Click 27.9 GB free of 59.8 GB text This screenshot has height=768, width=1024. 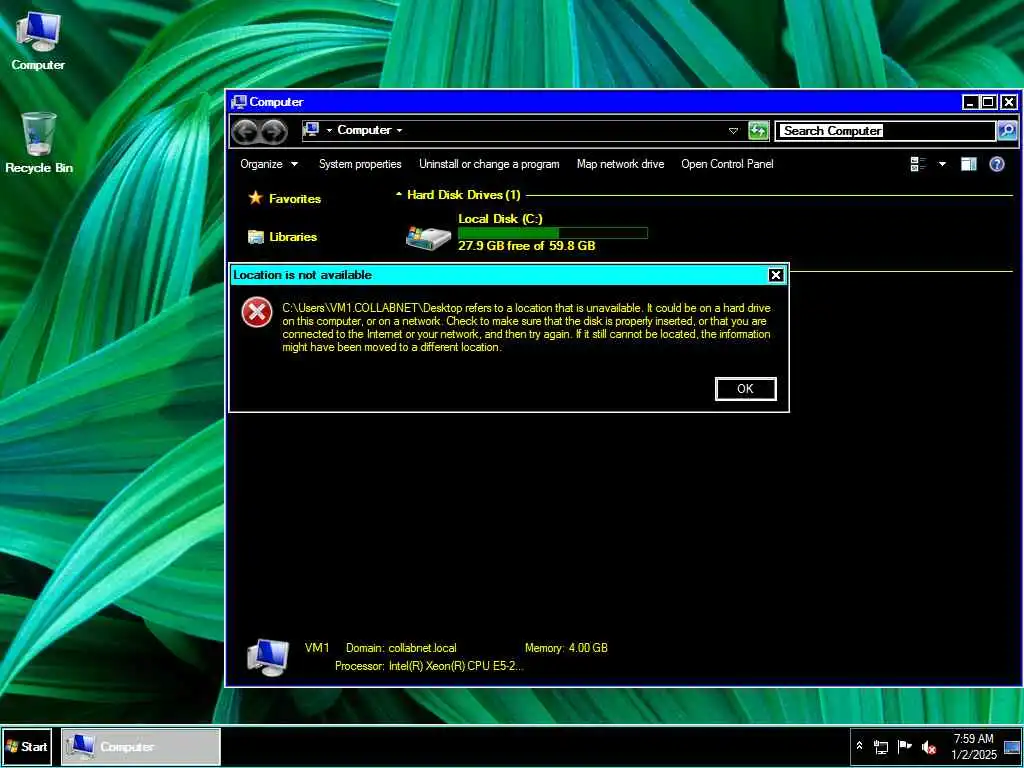click(526, 246)
